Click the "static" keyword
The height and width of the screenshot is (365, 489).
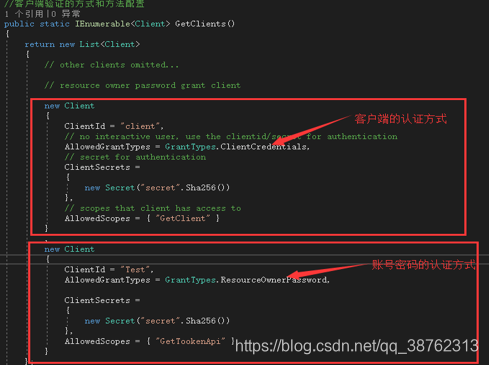coord(54,24)
